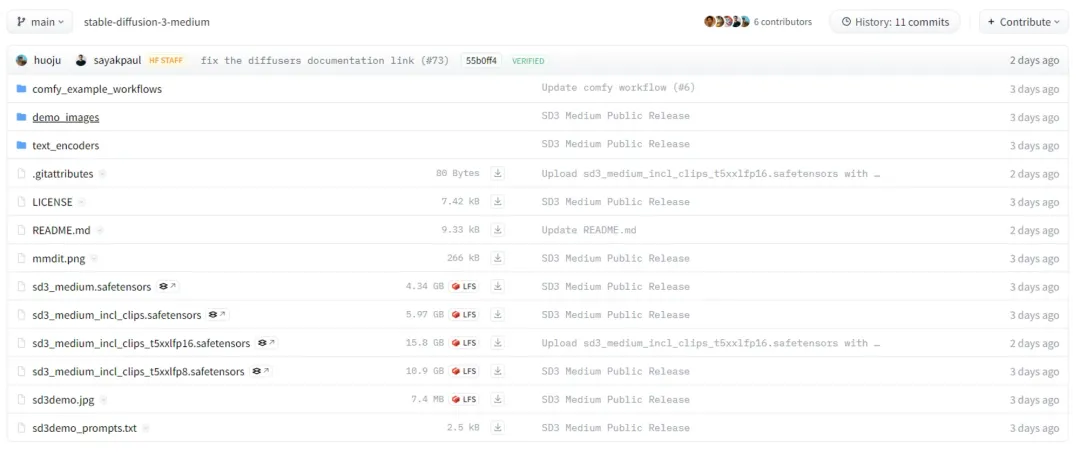Click download icon for sd3demo_prompts.txt
The width and height of the screenshot is (1080, 460).
(498, 428)
